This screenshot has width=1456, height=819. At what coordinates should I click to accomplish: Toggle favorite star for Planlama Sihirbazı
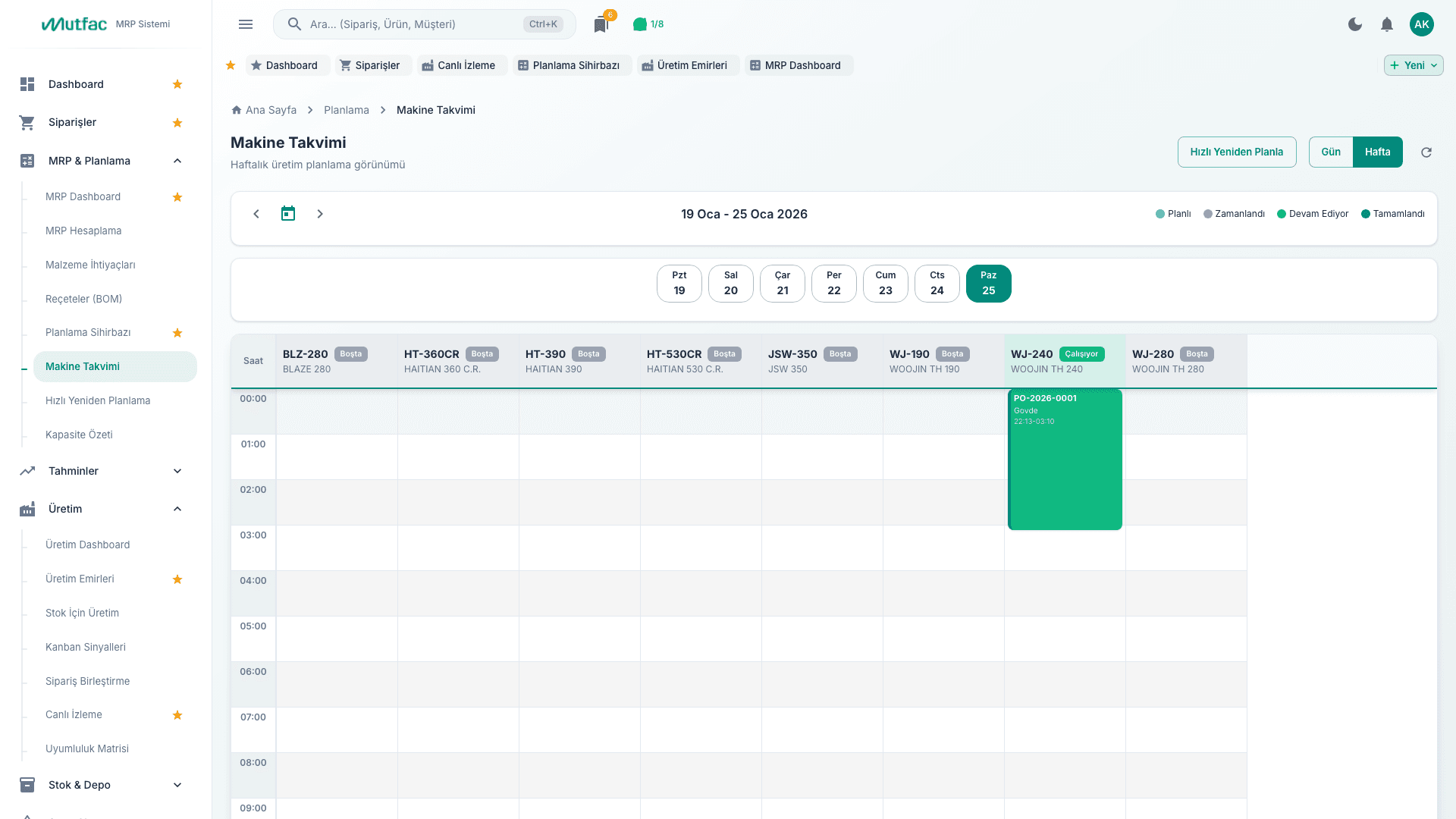[177, 333]
